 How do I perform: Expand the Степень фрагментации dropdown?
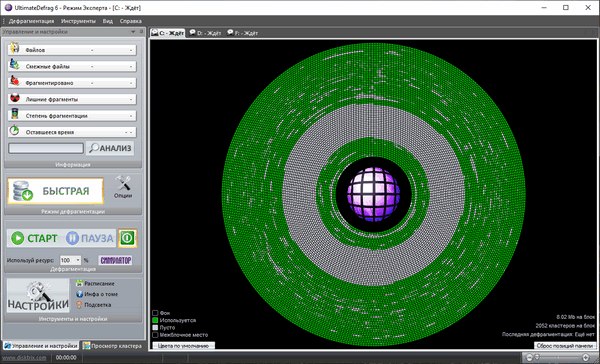pyautogui.click(x=72, y=116)
